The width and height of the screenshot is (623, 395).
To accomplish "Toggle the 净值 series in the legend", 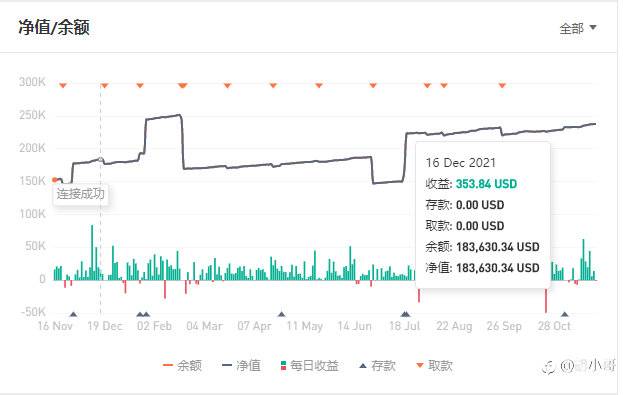I will 241,366.
